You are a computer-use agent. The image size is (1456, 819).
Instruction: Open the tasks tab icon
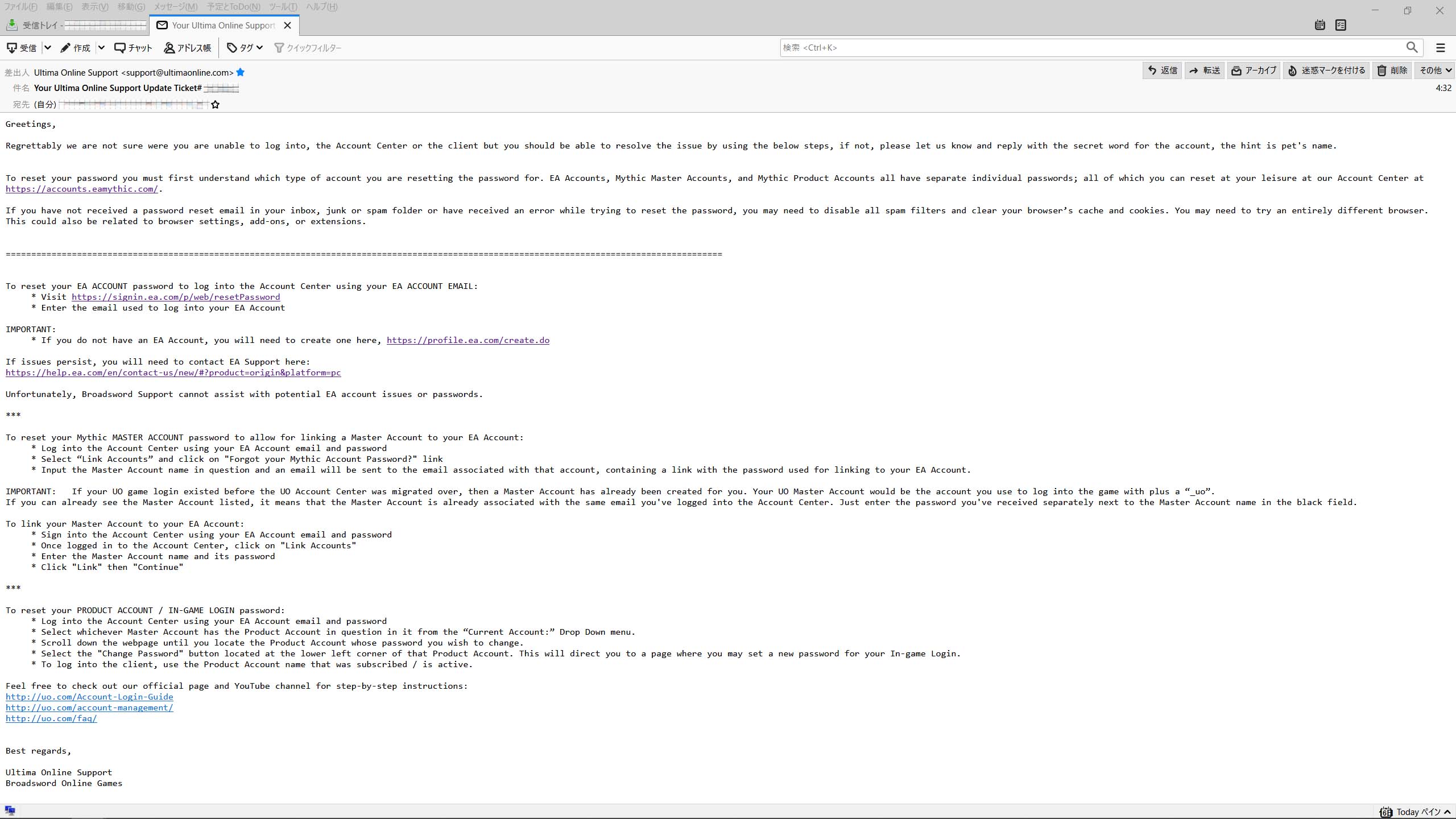[1341, 25]
